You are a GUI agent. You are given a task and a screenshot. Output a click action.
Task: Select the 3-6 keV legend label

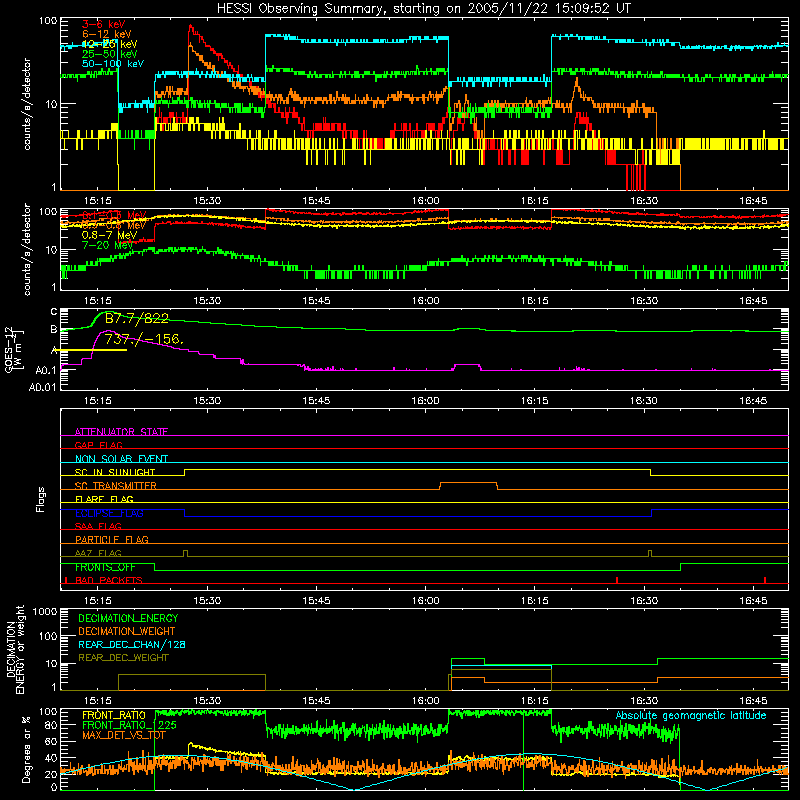click(x=104, y=24)
